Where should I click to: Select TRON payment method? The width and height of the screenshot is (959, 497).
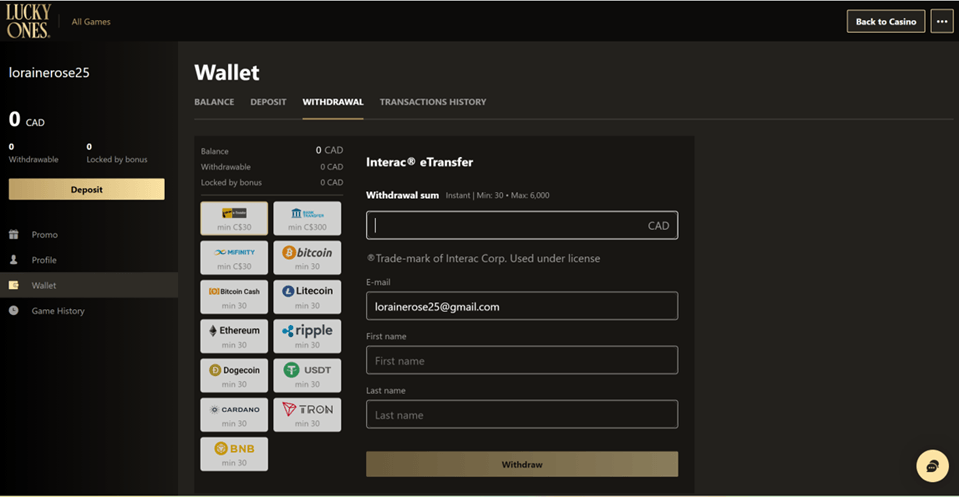click(x=307, y=413)
